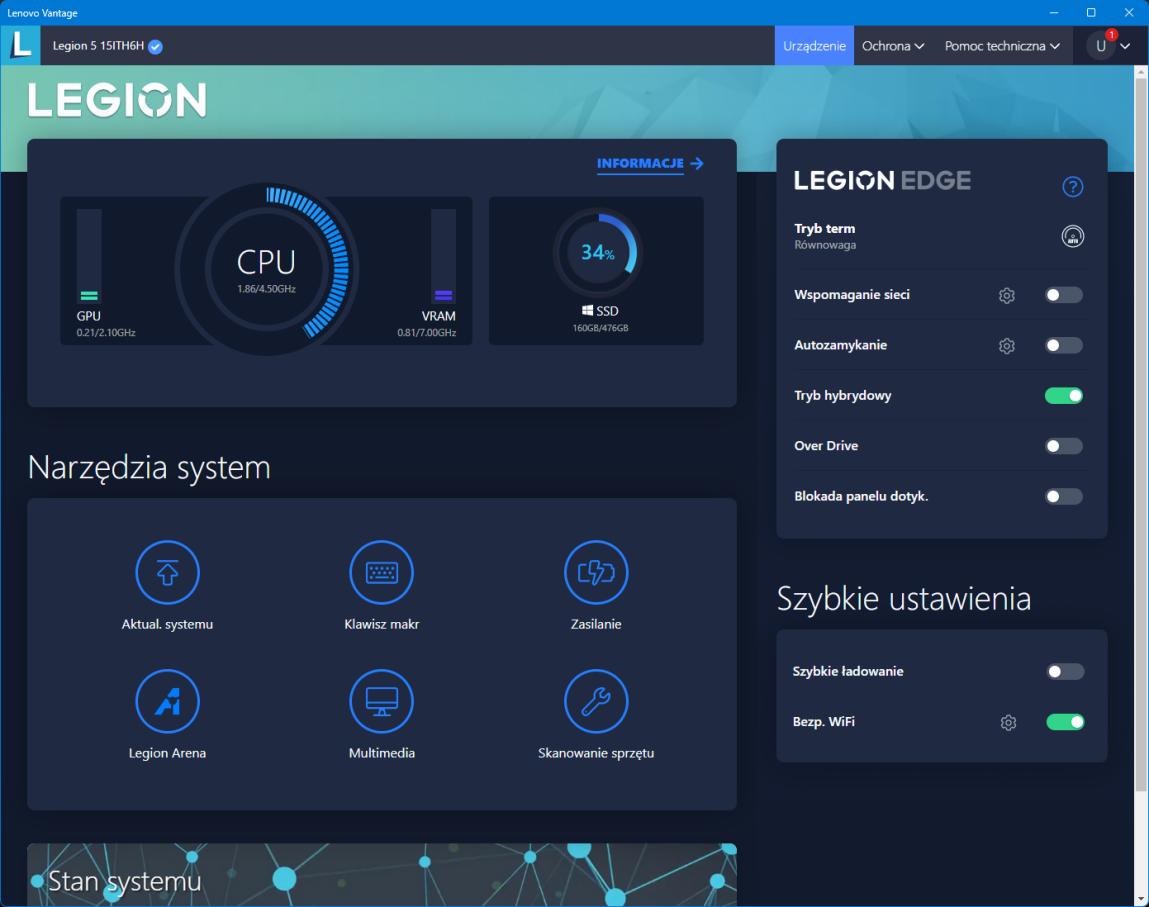Expand Pomoc techniczna dropdown menu

1002,46
